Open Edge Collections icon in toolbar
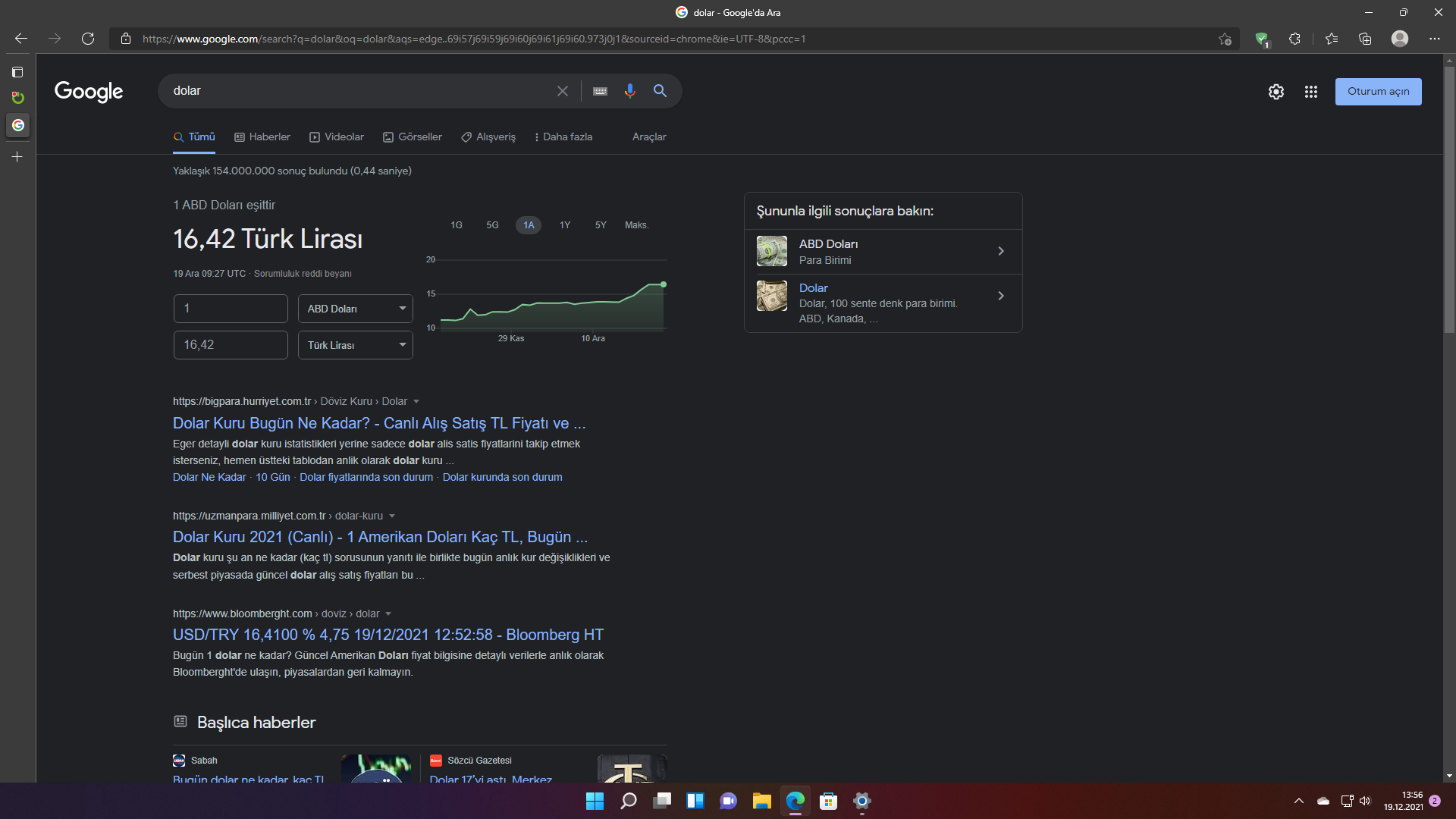 point(1365,39)
